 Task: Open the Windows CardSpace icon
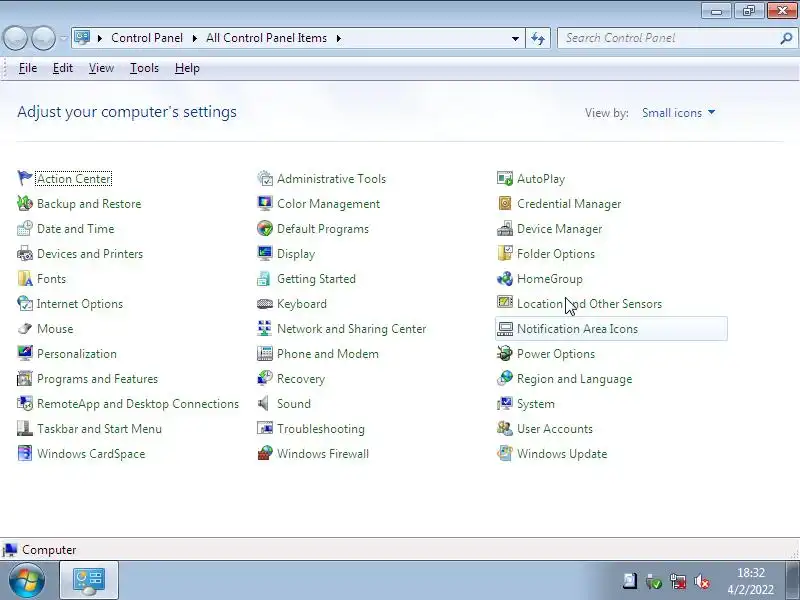(24, 454)
